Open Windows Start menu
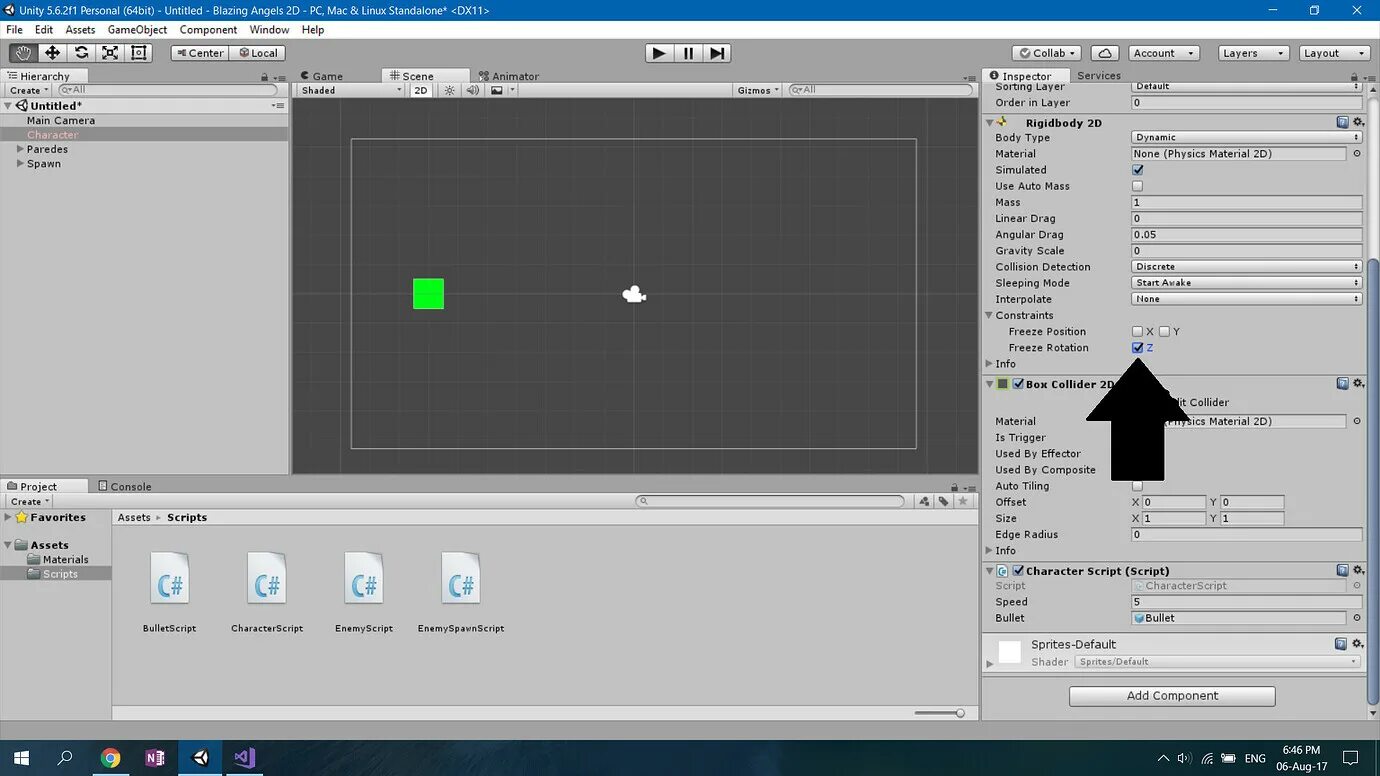Viewport: 1380px width, 776px height. (21, 758)
